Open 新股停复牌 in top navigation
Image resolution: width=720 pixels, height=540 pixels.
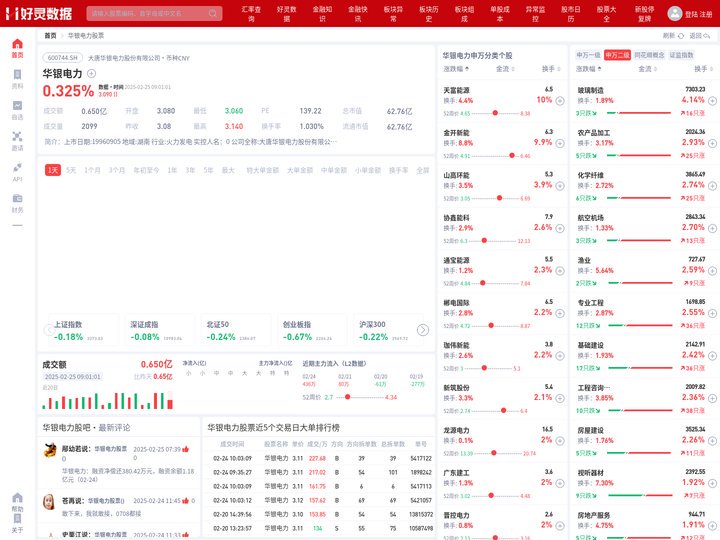[x=645, y=14]
